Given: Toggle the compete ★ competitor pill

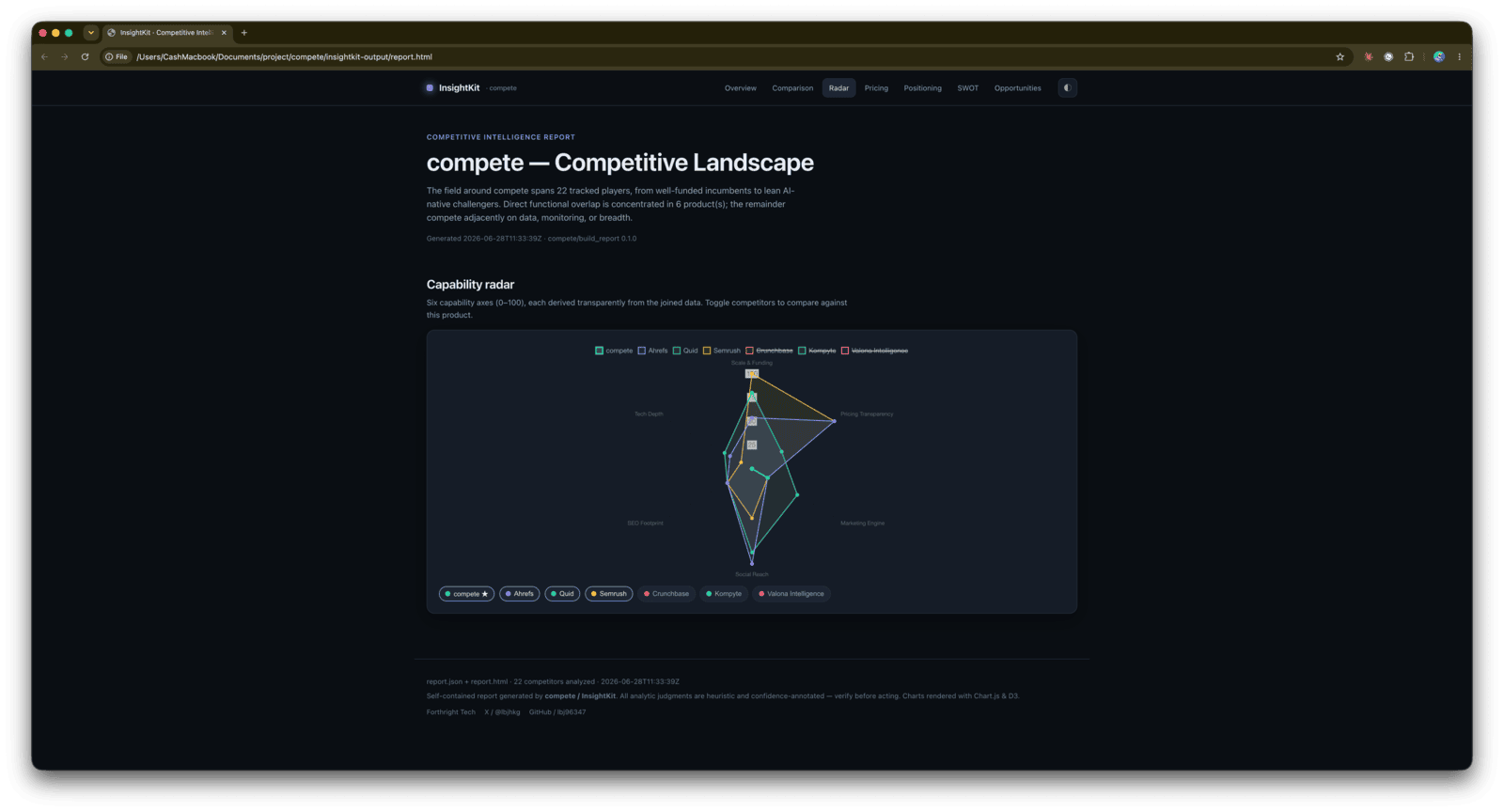Looking at the screenshot, I should click(x=467, y=594).
